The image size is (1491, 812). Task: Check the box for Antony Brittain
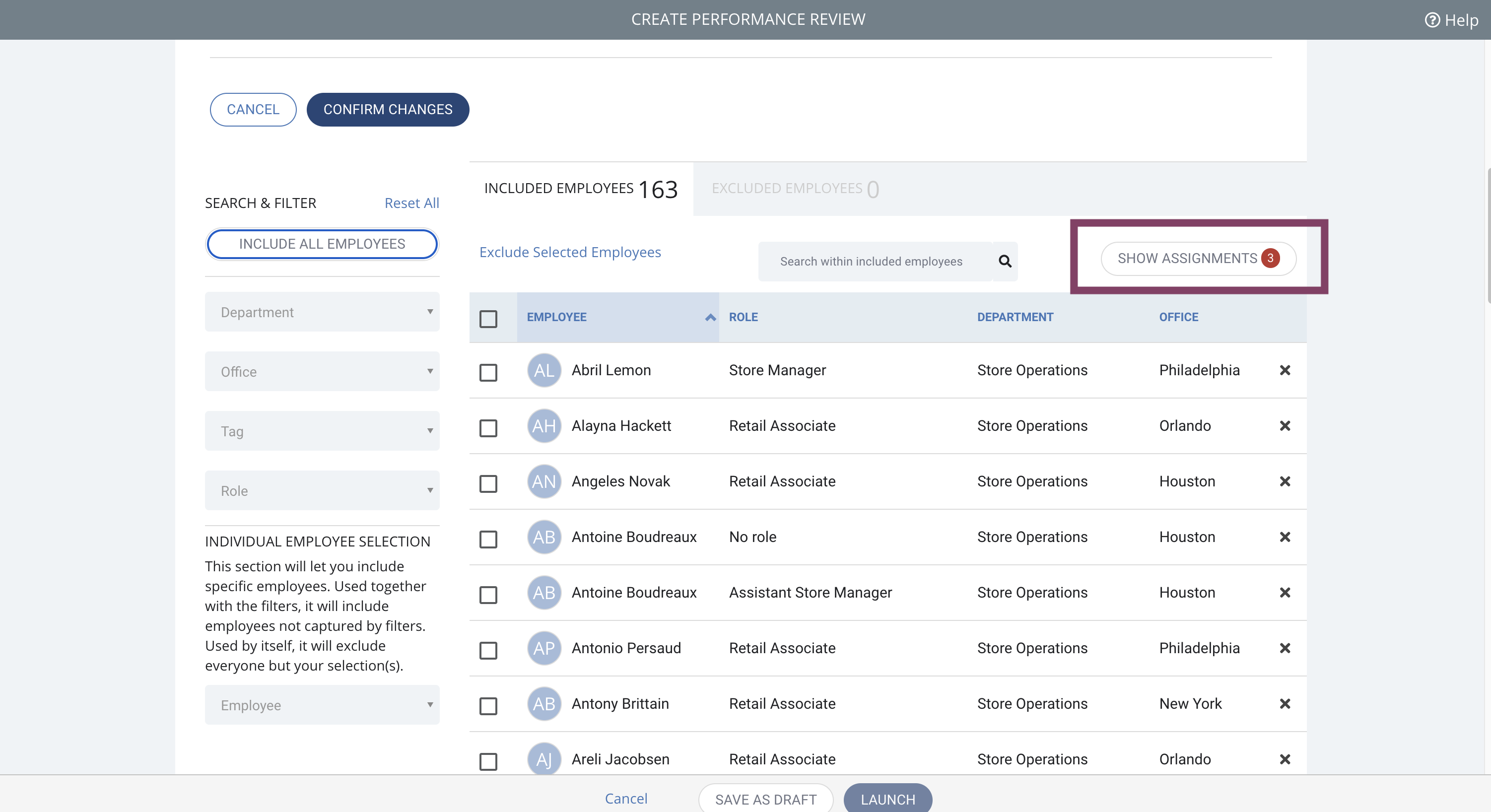coord(488,705)
